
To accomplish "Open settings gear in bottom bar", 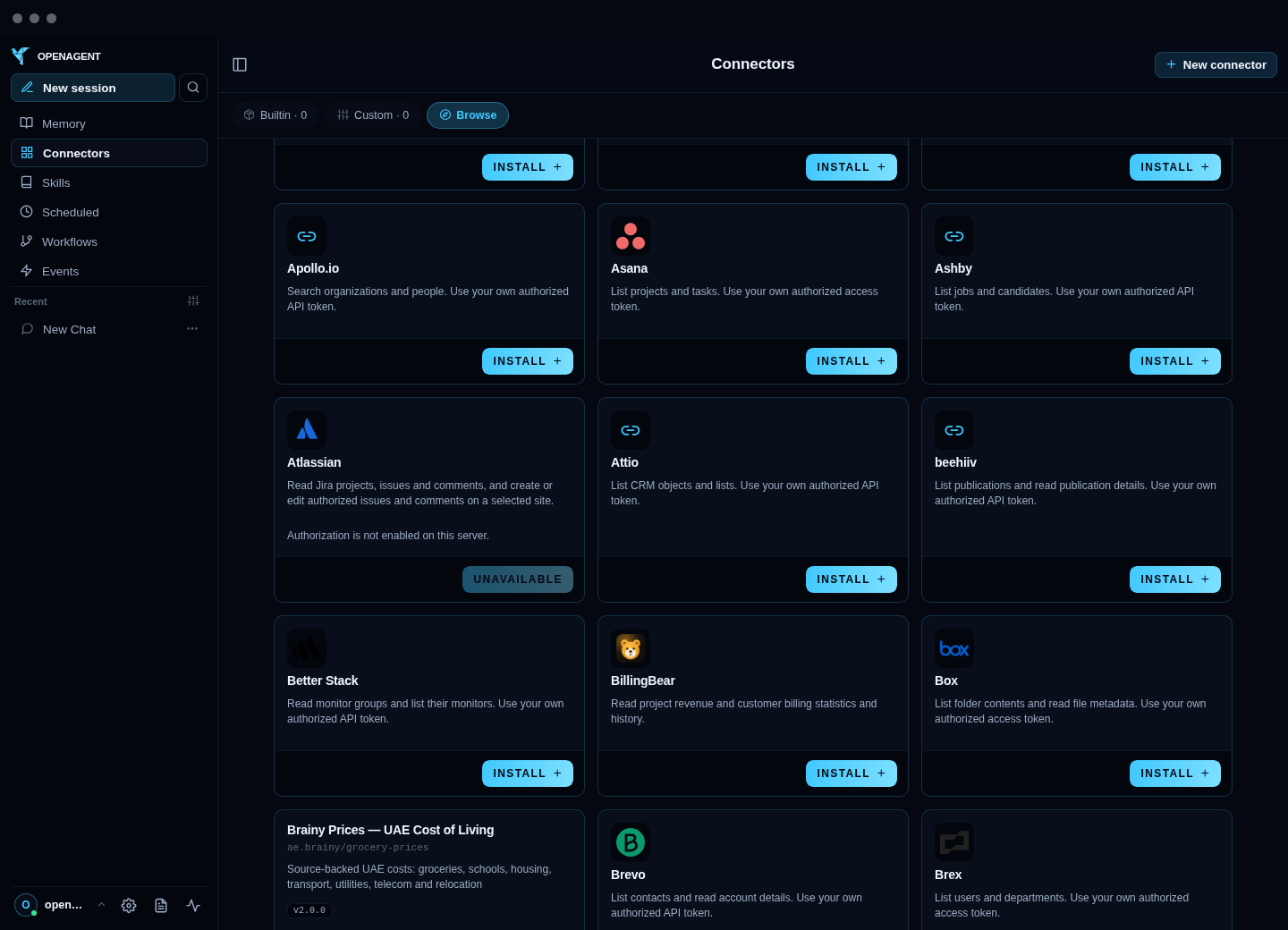I will [x=129, y=905].
